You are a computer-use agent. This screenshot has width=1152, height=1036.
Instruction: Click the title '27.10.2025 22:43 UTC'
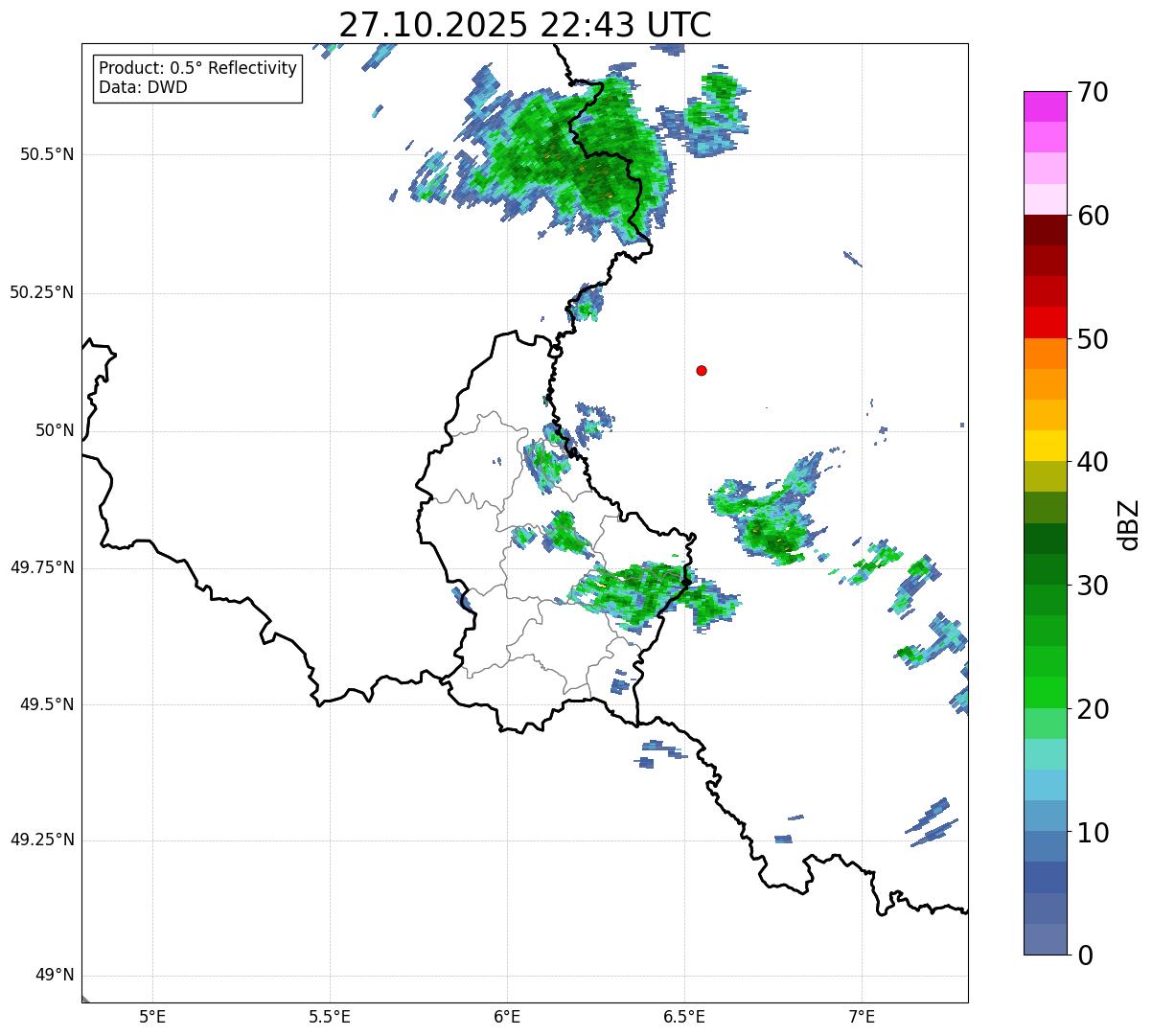point(525,24)
